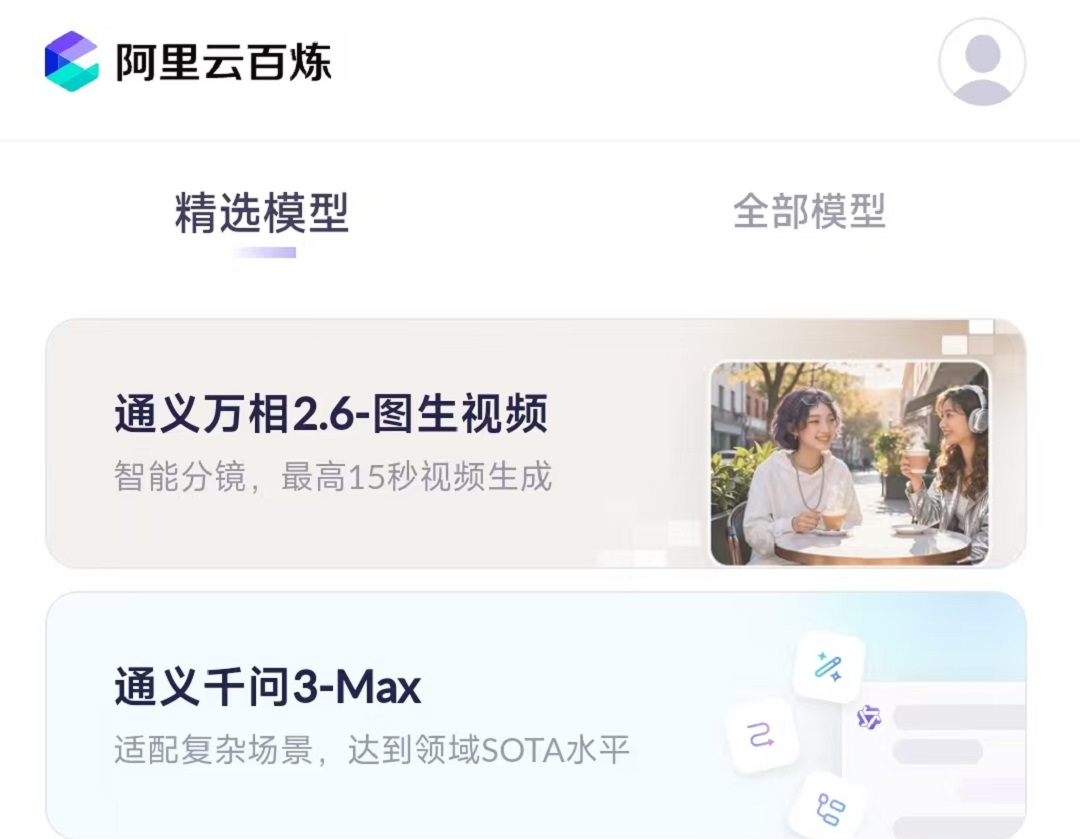This screenshot has width=1080, height=839.
Task: Switch to the 精选模型 tab
Action: coord(262,212)
